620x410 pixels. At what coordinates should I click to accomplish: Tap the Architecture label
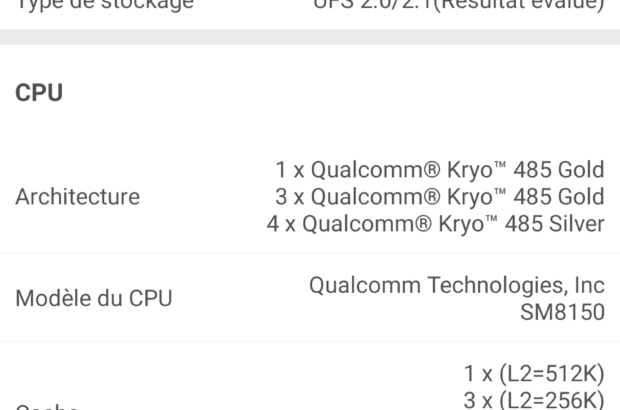pyautogui.click(x=77, y=197)
